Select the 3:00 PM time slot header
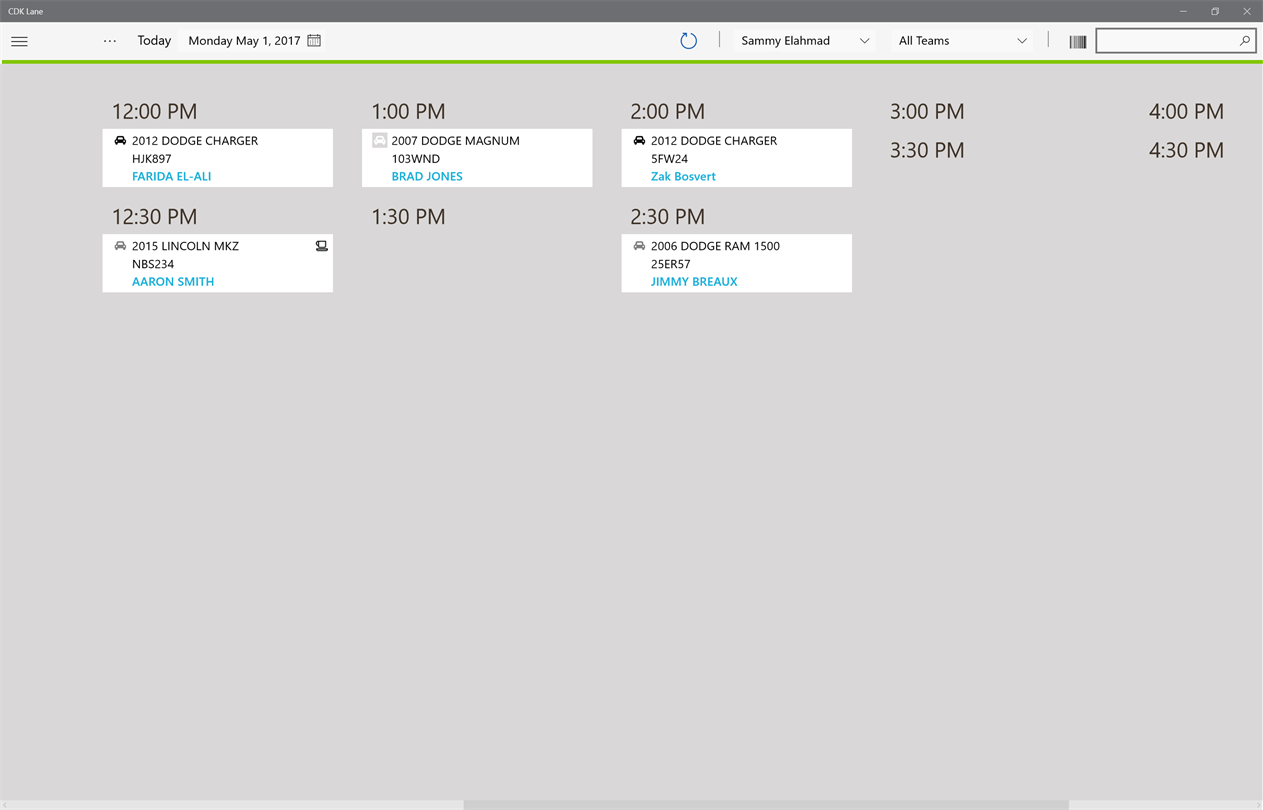The width and height of the screenshot is (1263, 810). [x=927, y=112]
